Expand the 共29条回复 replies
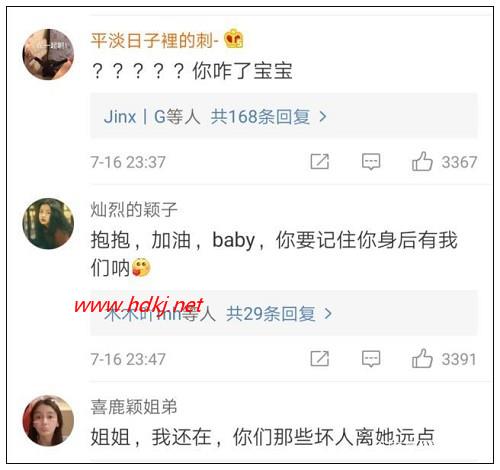This screenshot has height=470, width=500. click(x=271, y=314)
